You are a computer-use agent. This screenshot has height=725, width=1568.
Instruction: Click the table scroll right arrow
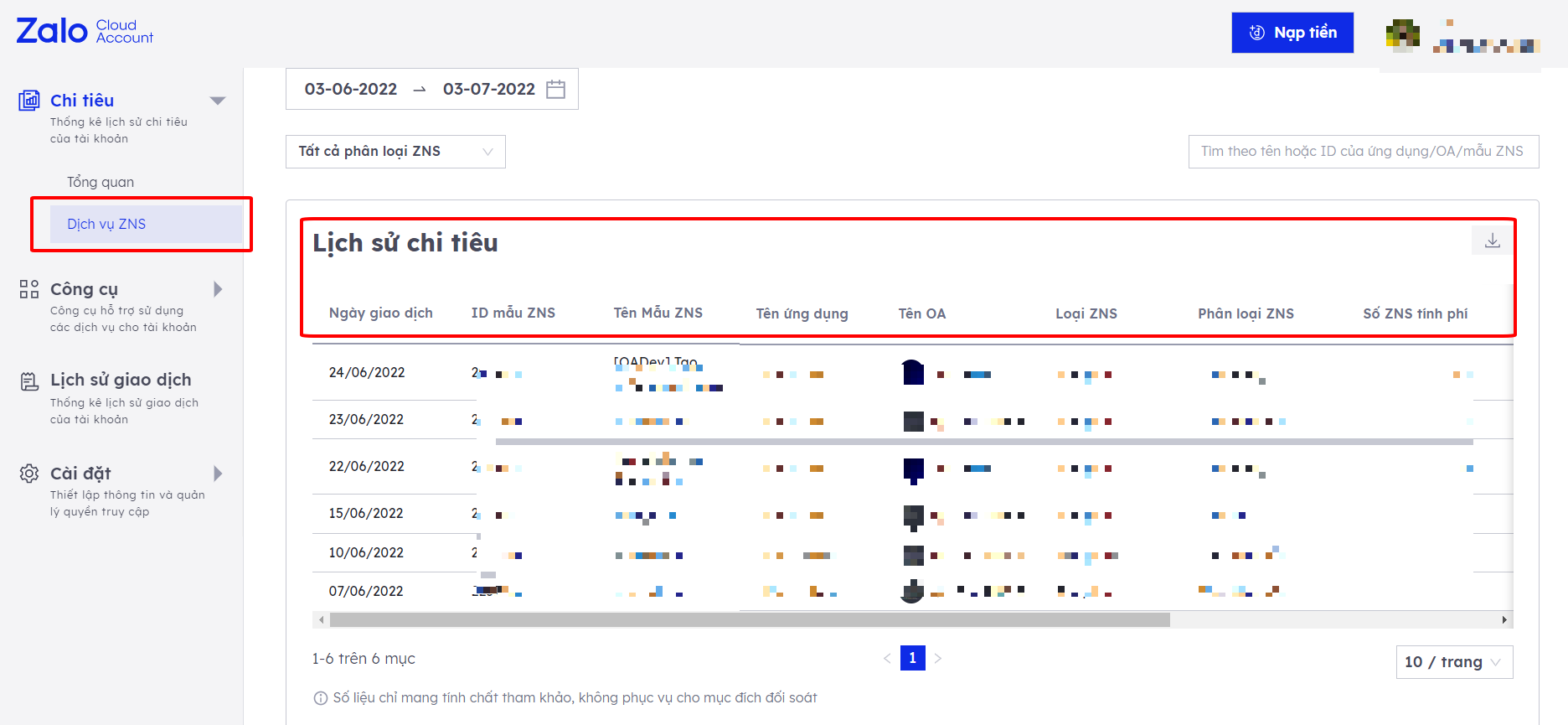coord(1505,620)
